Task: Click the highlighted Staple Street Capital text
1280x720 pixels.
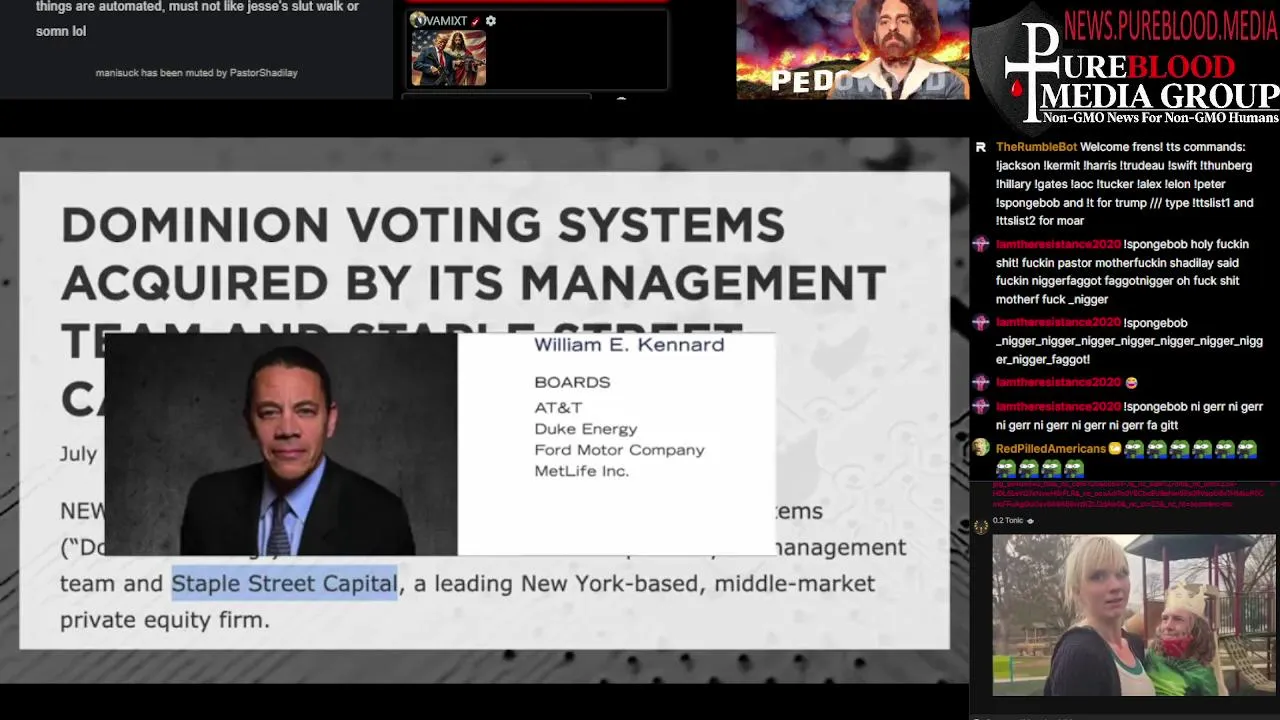Action: point(284,583)
